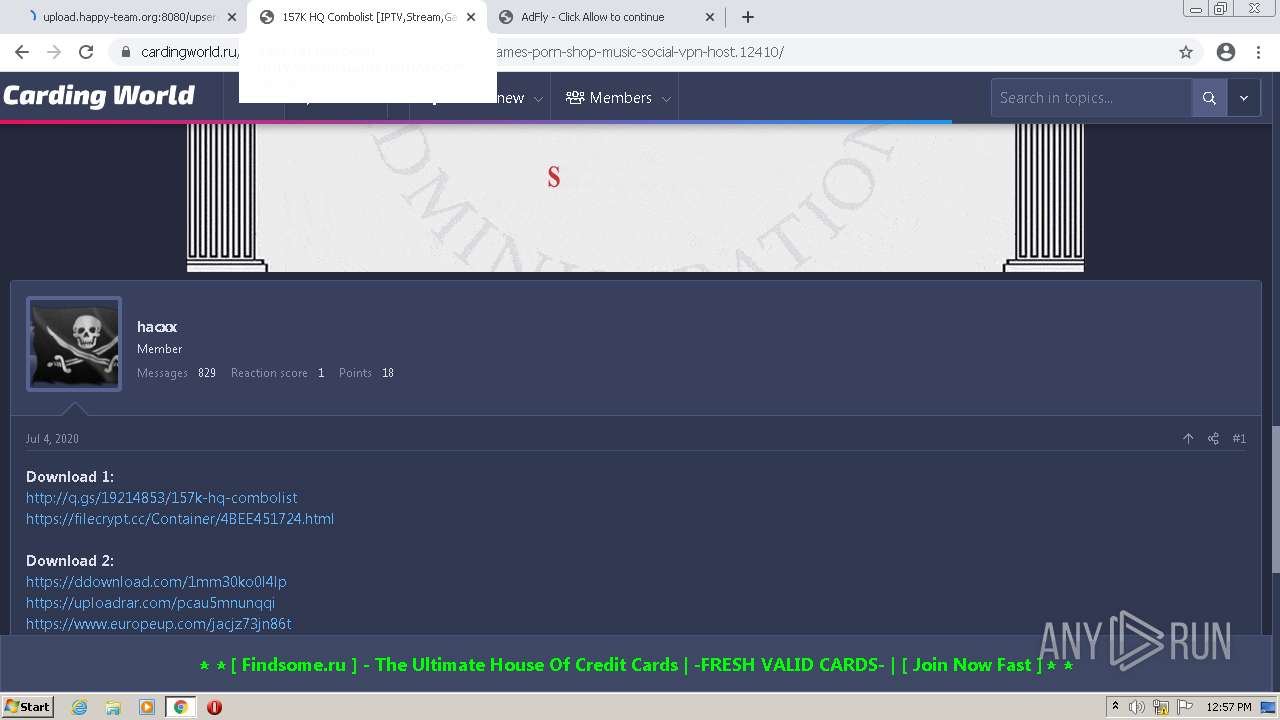
Task: Close the AdFly tab
Action: click(710, 17)
